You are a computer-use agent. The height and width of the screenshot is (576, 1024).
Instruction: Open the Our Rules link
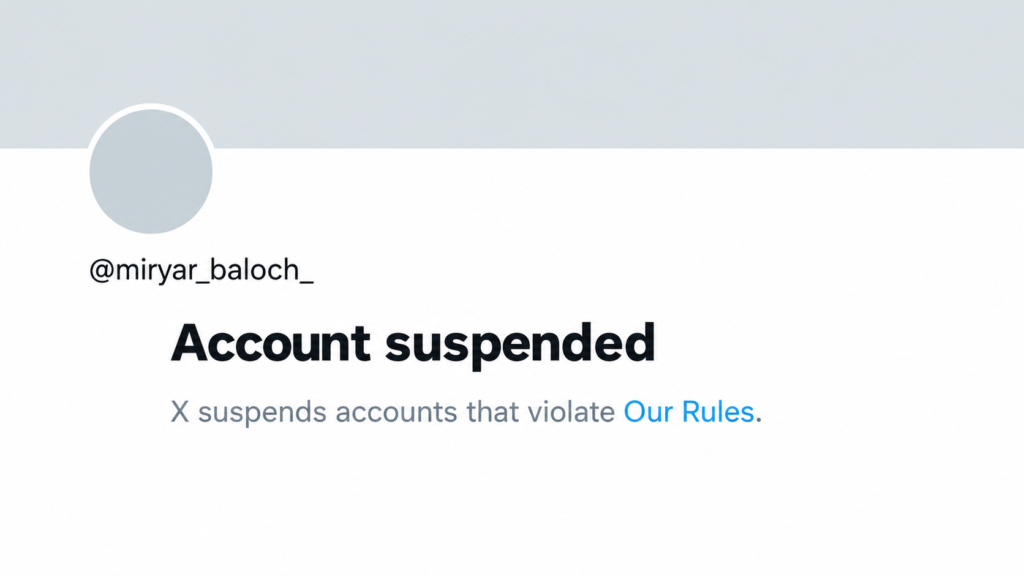689,412
